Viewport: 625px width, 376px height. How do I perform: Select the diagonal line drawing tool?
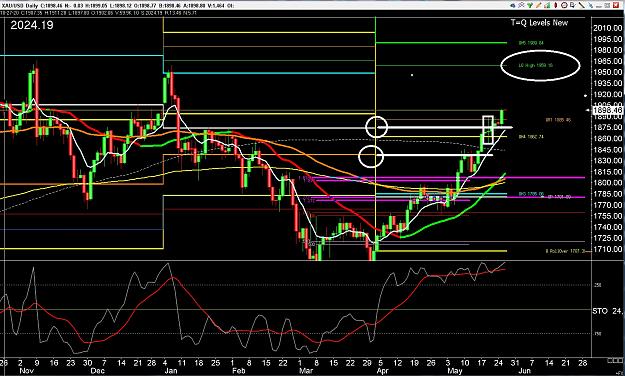point(582,5)
